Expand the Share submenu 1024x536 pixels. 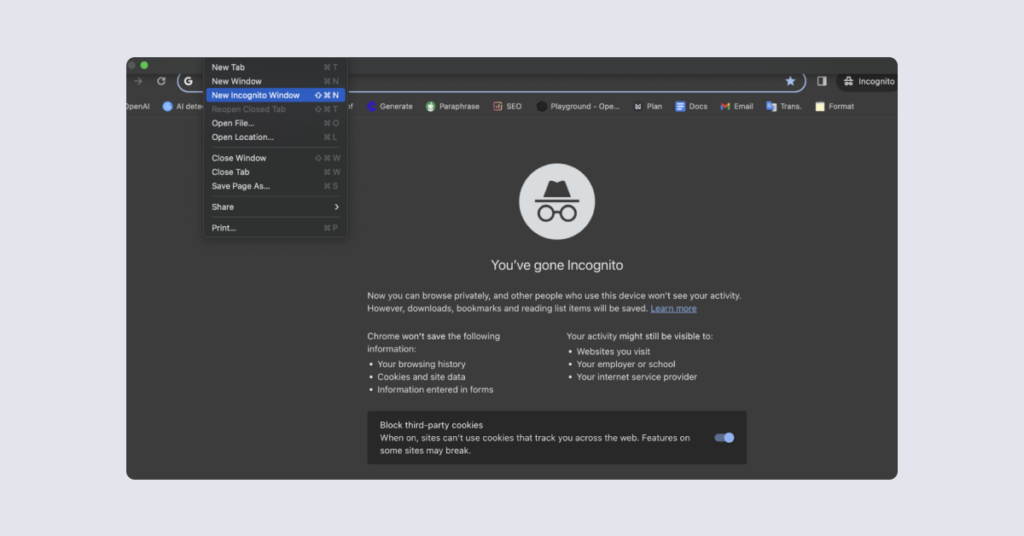[x=275, y=207]
